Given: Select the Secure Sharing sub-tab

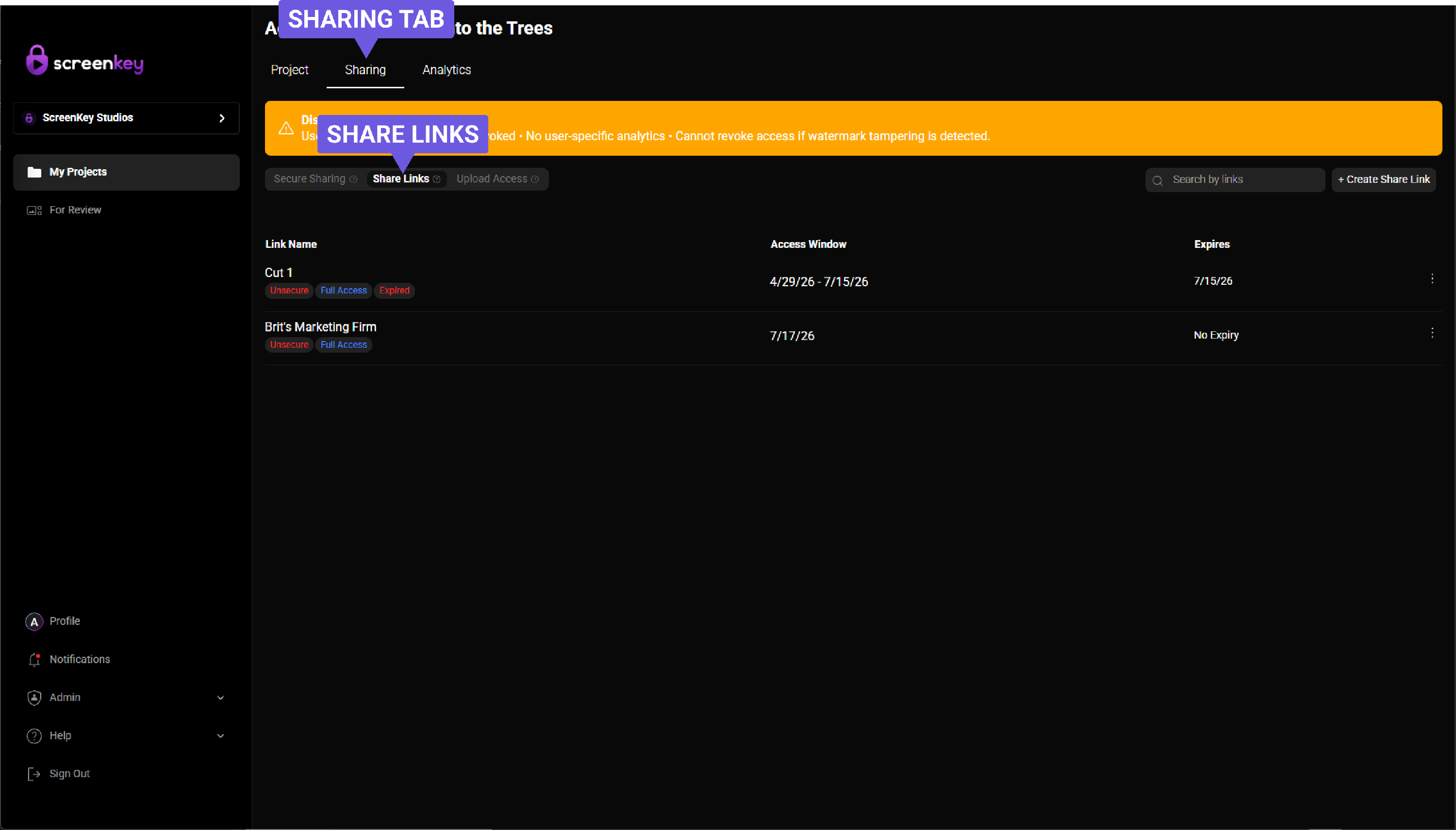Looking at the screenshot, I should [x=315, y=179].
